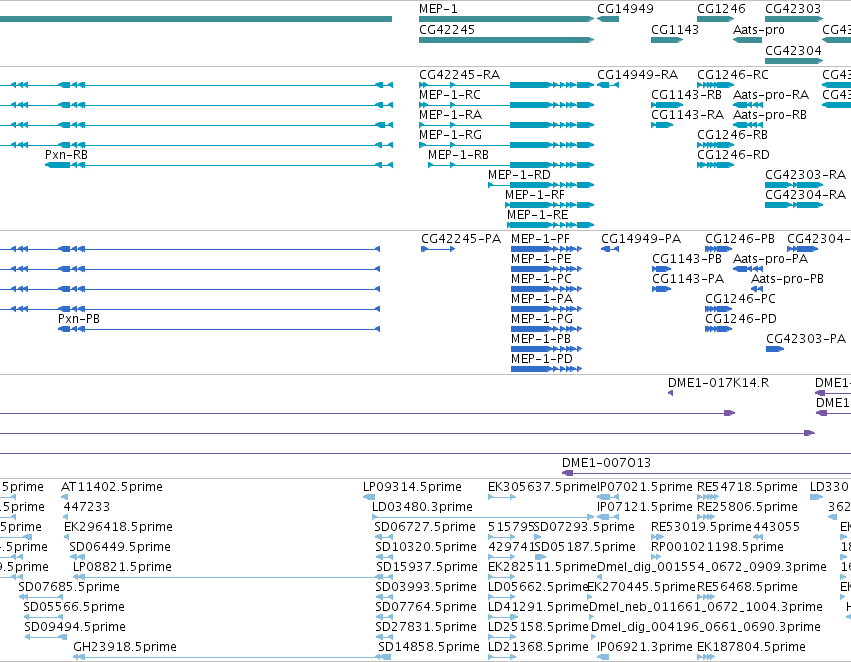Select the CG42245 gene feature

[x=506, y=40]
